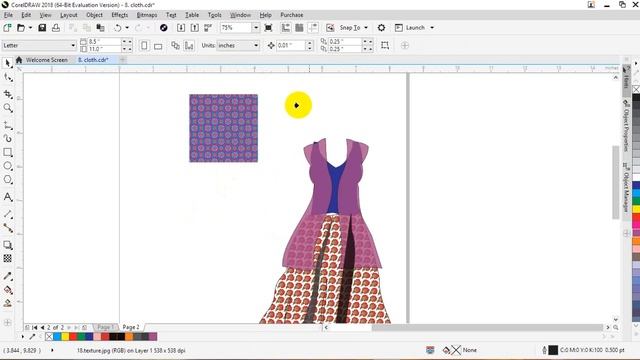Open the Options gear icon
The height and width of the screenshot is (360, 640).
pos(381,28)
